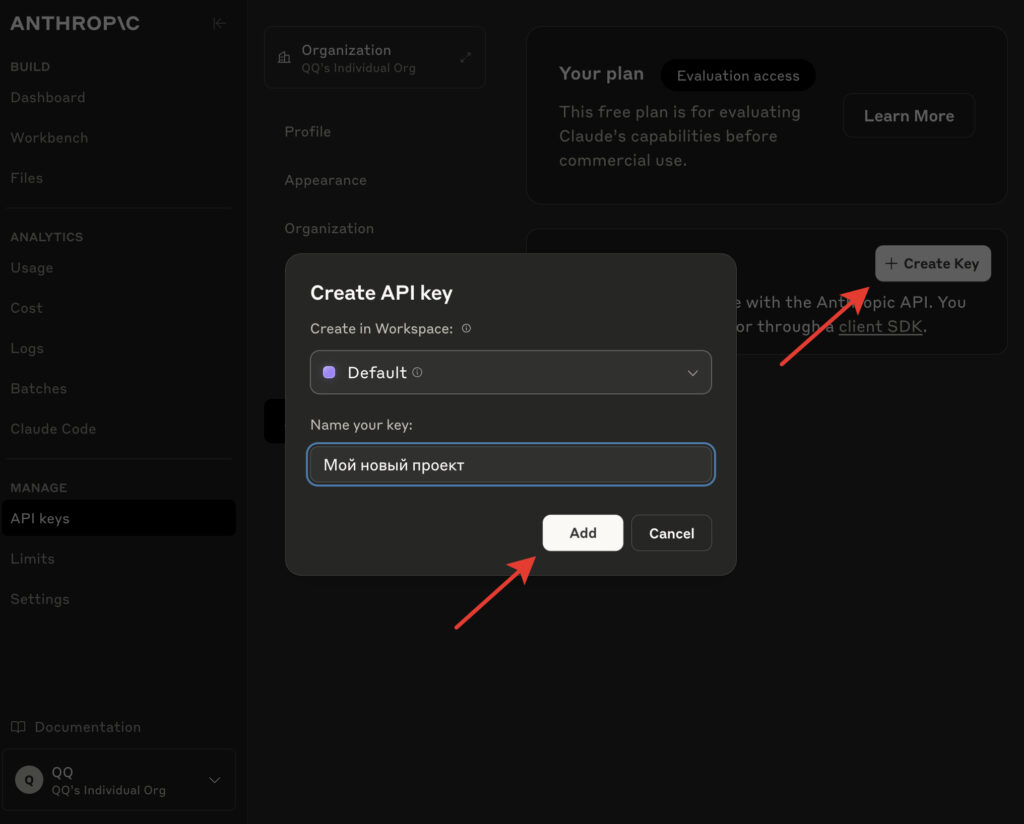Viewport: 1024px width, 824px height.
Task: Click the info icon beside Create in Workspace
Action: tap(466, 328)
